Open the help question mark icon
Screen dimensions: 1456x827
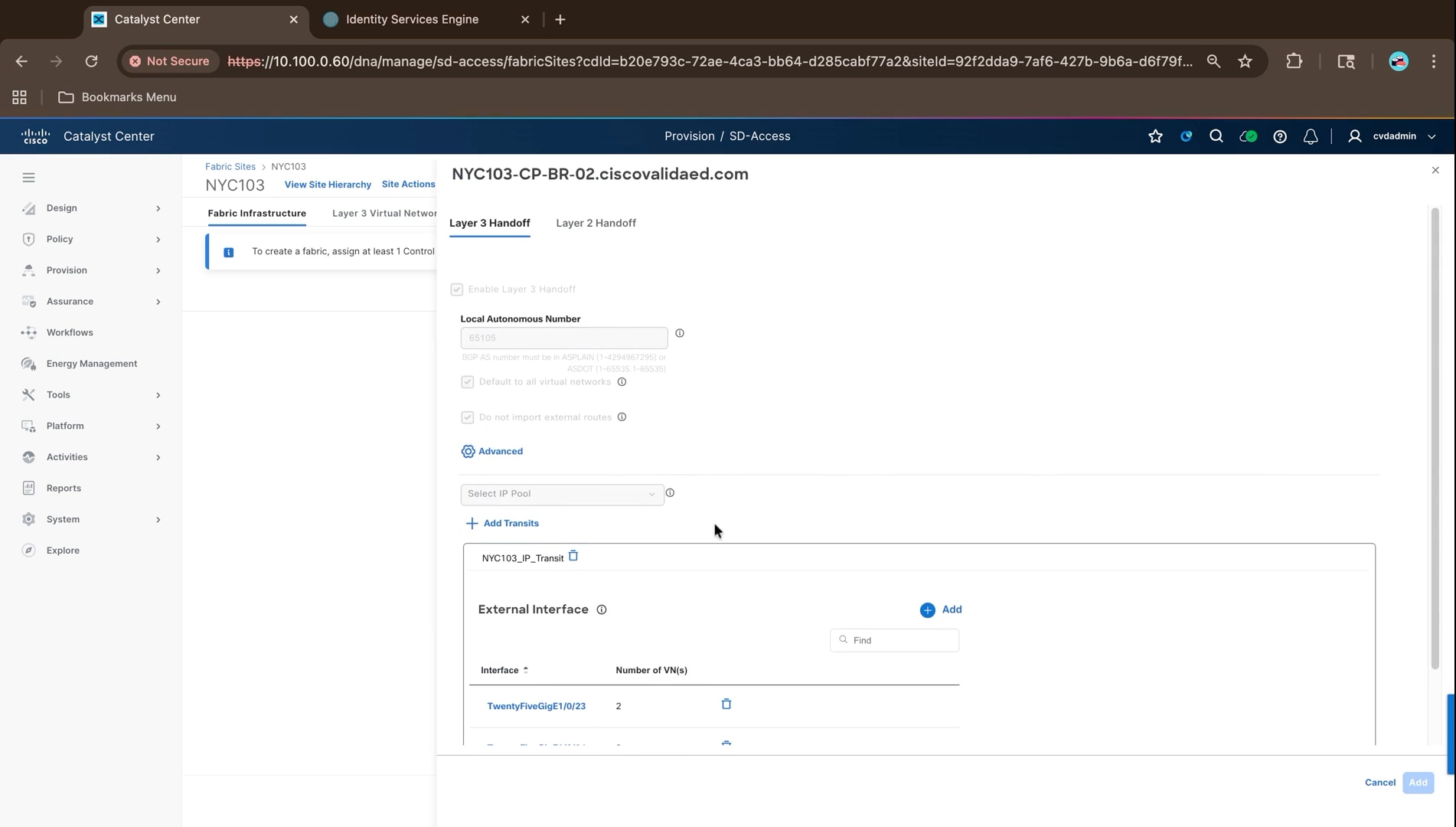pyautogui.click(x=1279, y=136)
